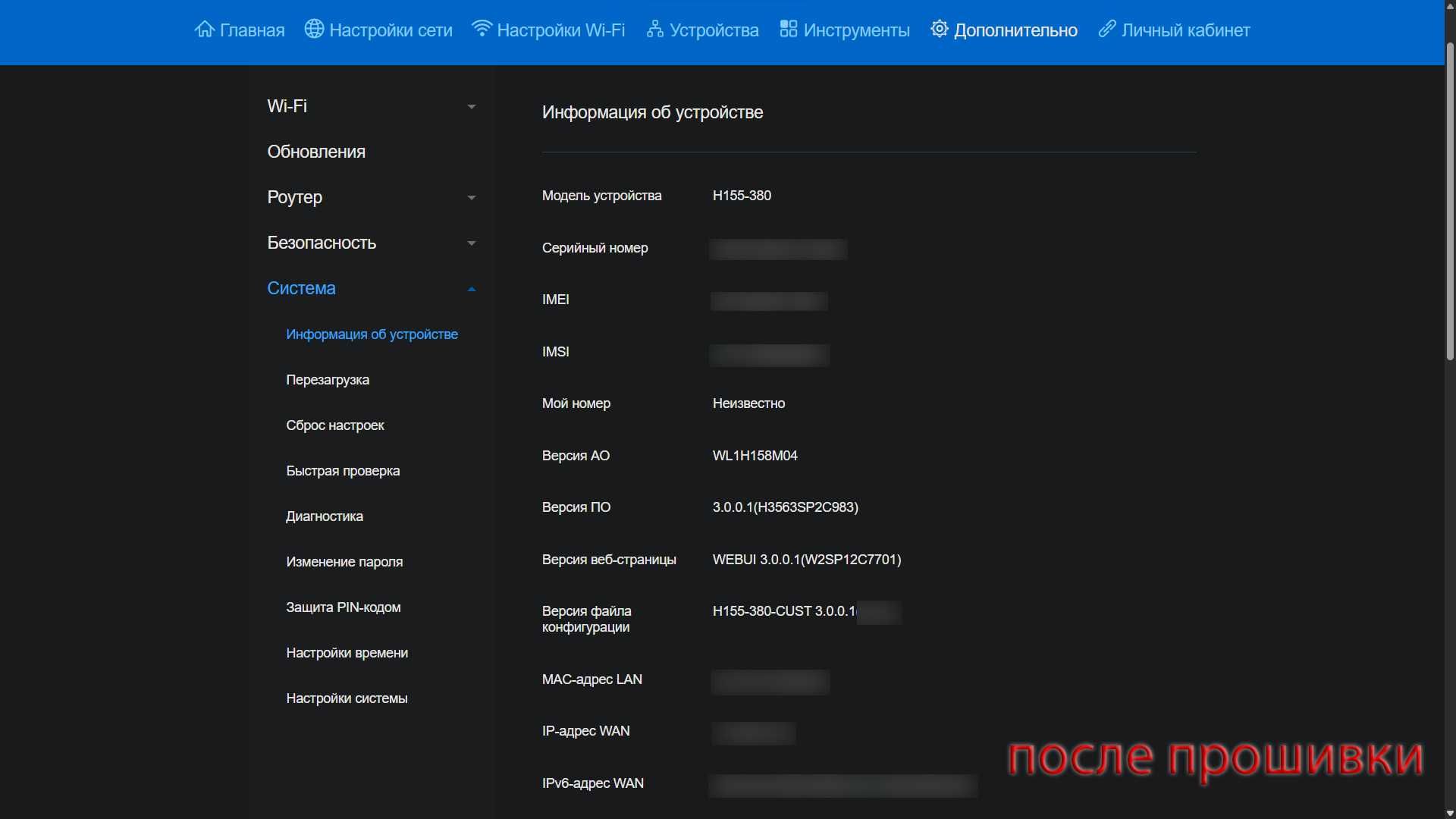Click the scrollbar down arrow
This screenshot has height=819, width=1456.
tap(1450, 813)
